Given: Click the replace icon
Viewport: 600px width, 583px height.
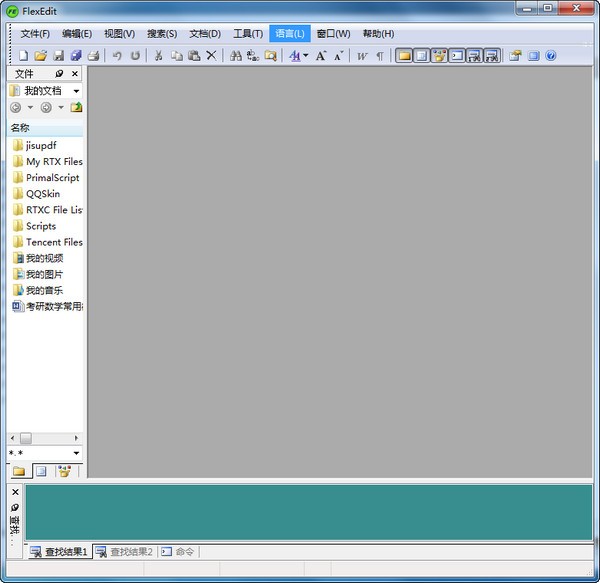Looking at the screenshot, I should 253,56.
